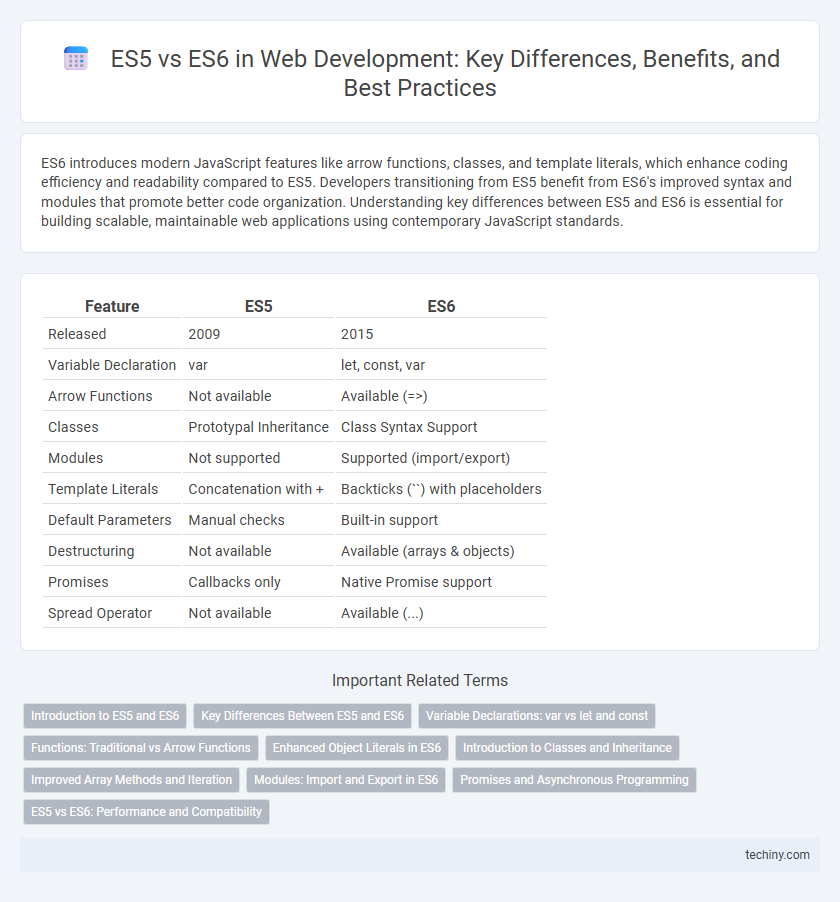Click the 'Promises' row label
840x902 pixels.
(x=112, y=583)
